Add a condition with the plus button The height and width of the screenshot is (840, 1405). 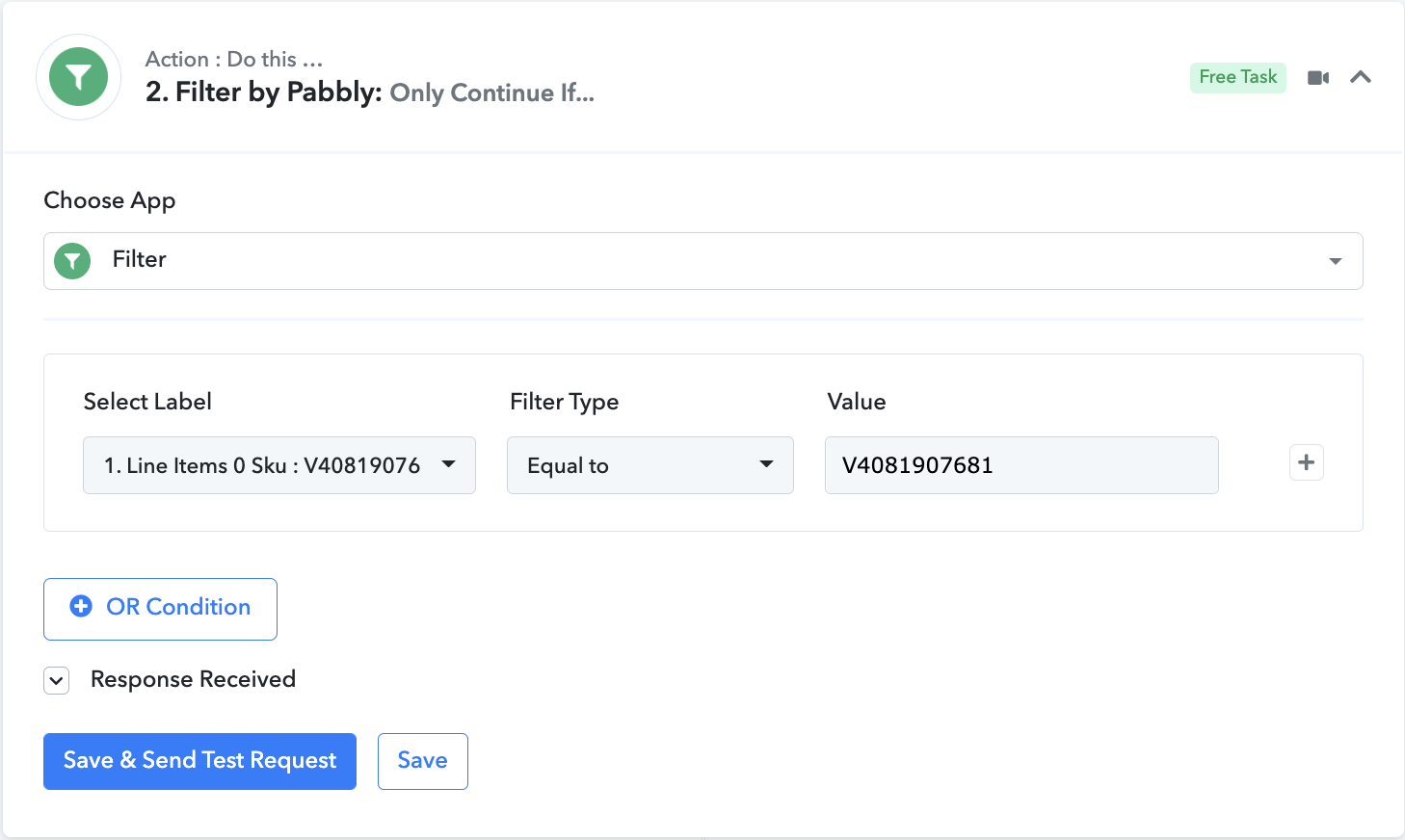(x=1307, y=462)
